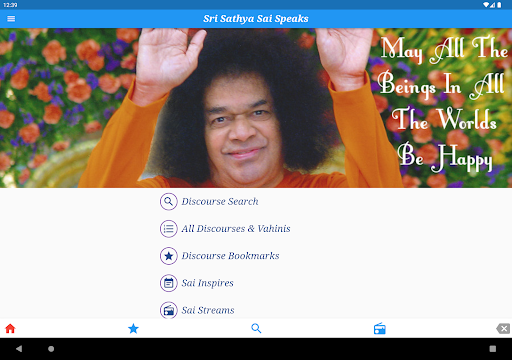Click the circular magnifier icon beside Discourse Search
512x360 pixels.
169,201
